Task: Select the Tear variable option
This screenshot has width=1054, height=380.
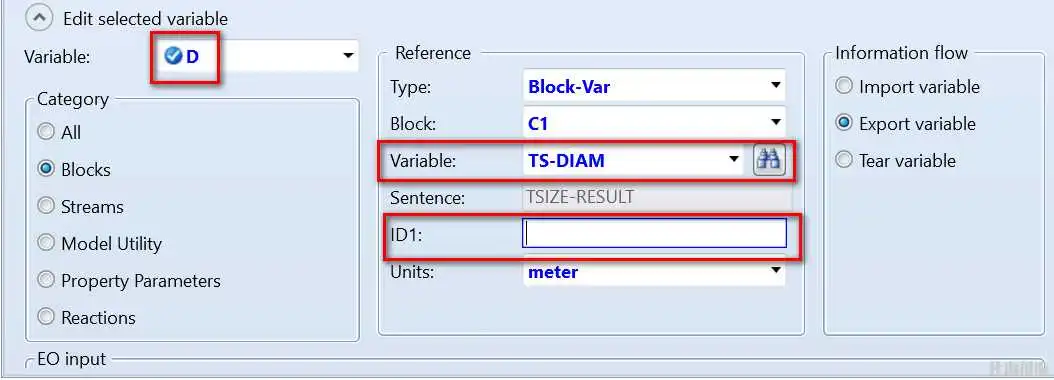Action: point(844,160)
